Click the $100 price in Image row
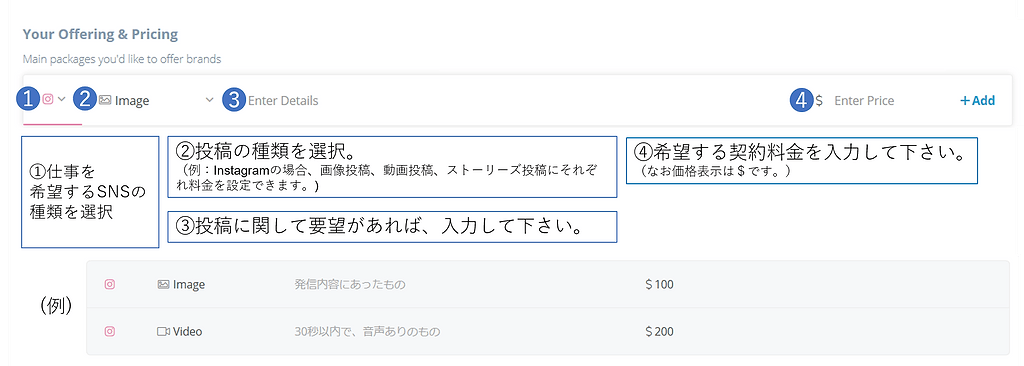Screen dimensions: 1024x366 point(659,285)
